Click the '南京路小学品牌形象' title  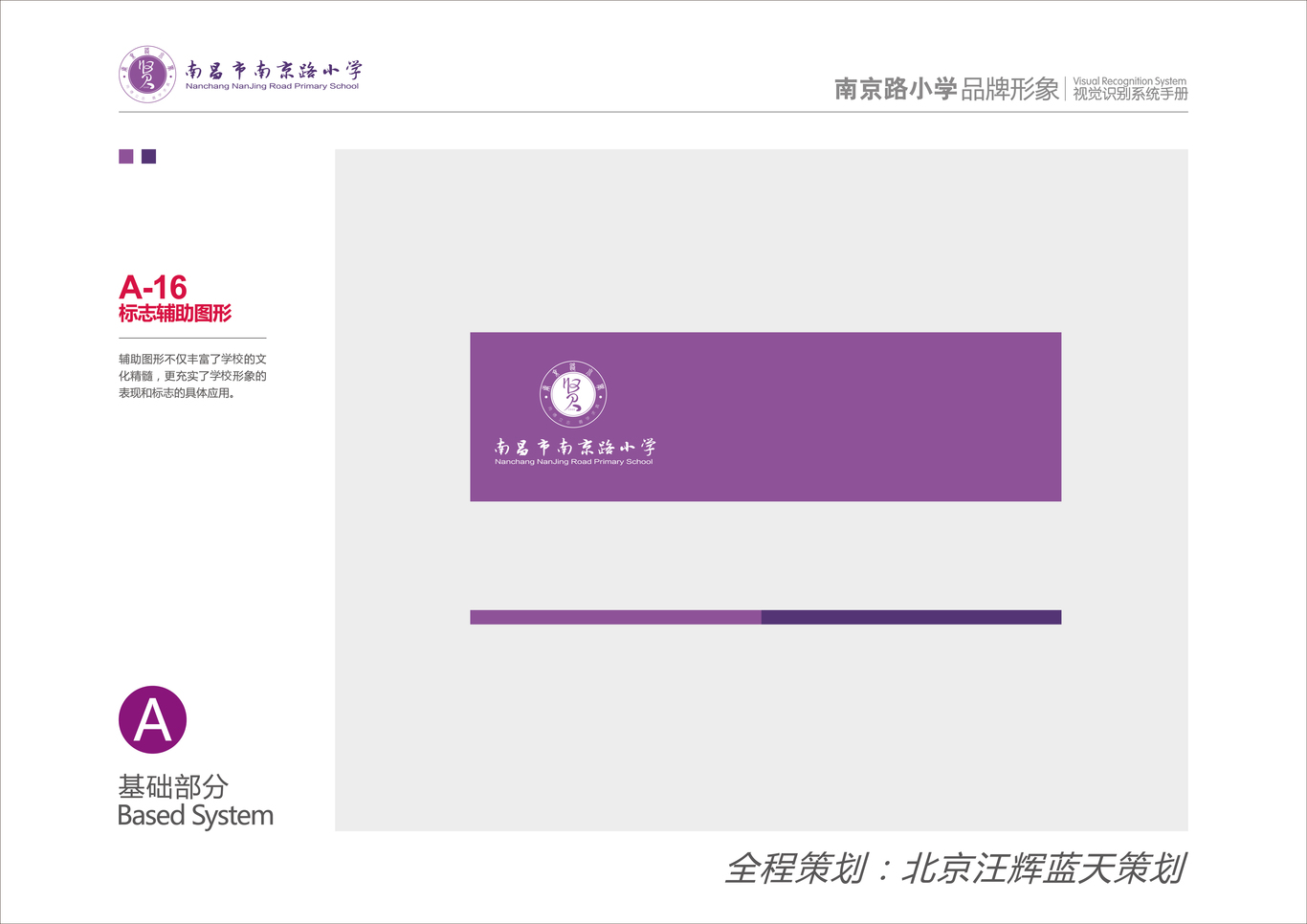pyautogui.click(x=946, y=89)
